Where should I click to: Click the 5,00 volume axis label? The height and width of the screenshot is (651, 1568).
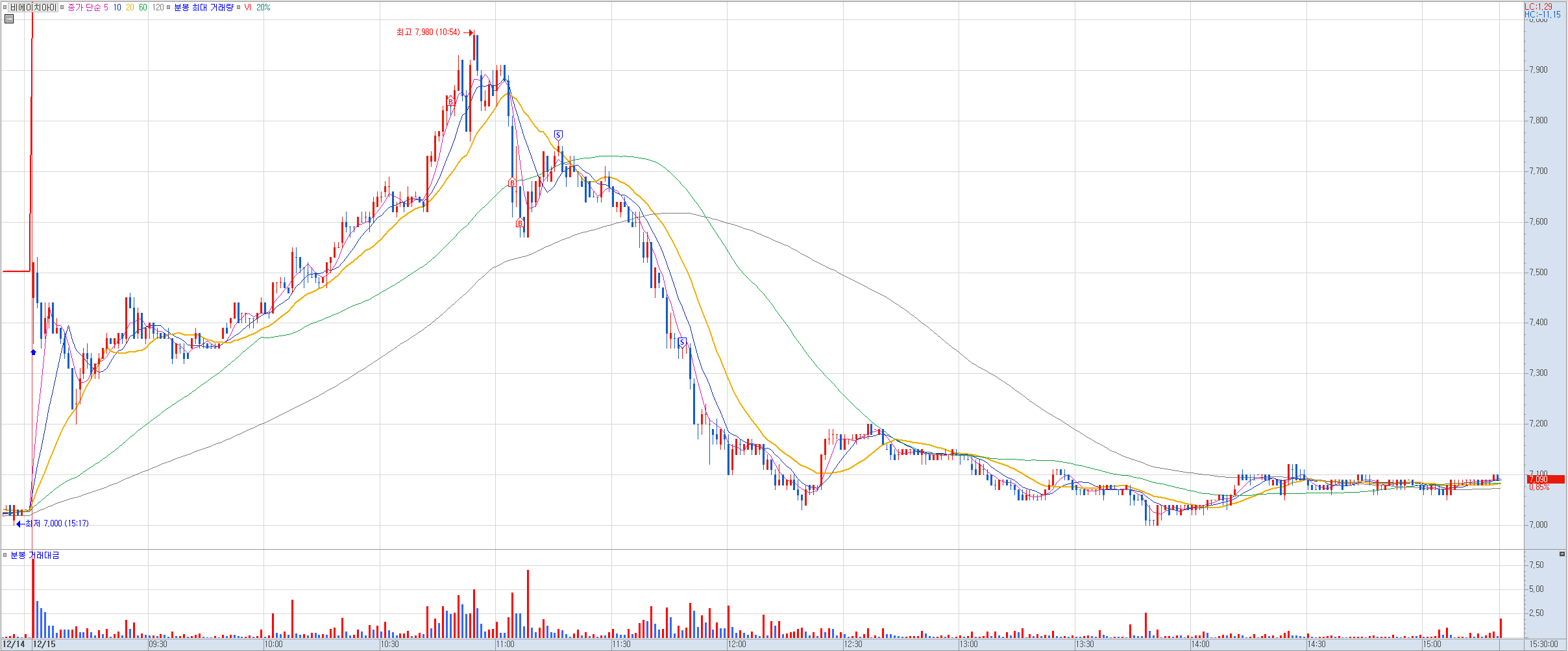click(x=1536, y=589)
